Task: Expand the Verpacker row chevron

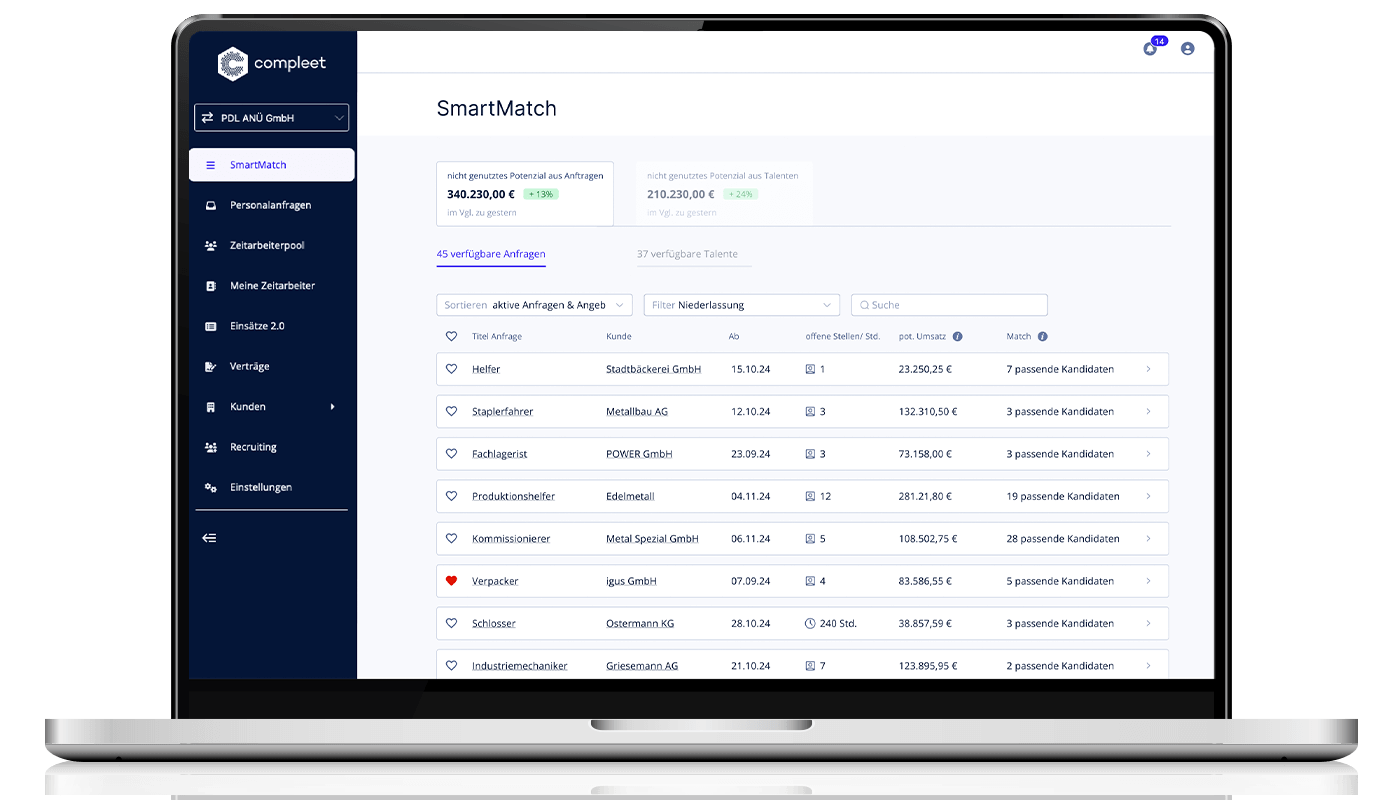Action: click(1148, 581)
